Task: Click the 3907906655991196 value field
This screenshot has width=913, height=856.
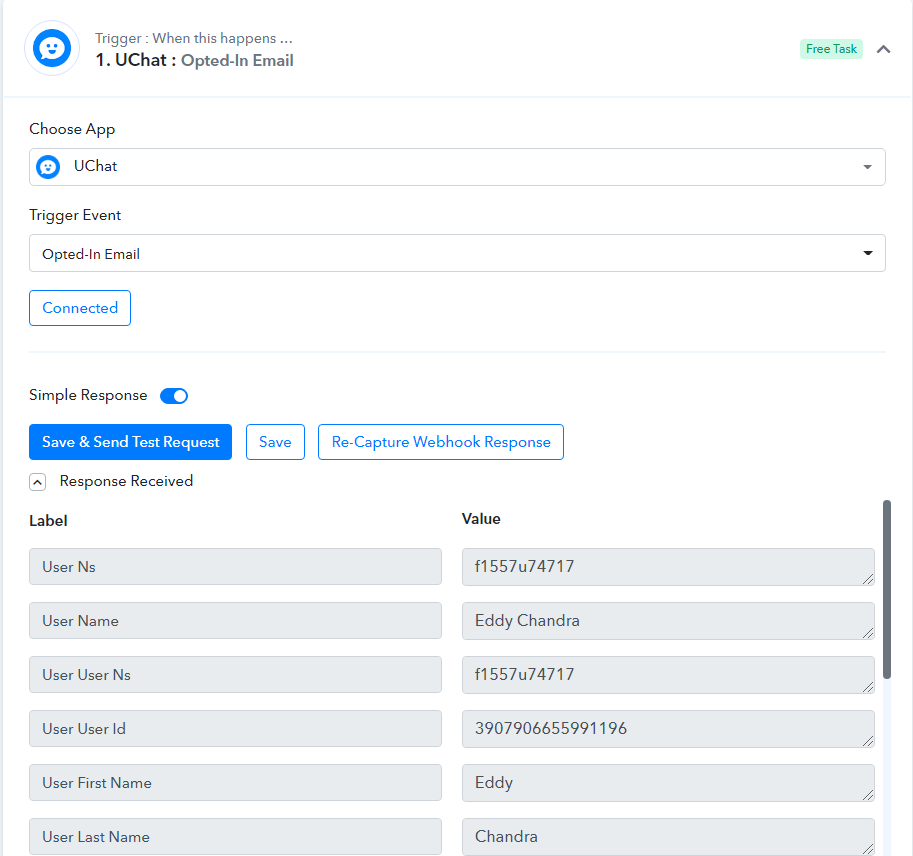Action: 668,728
